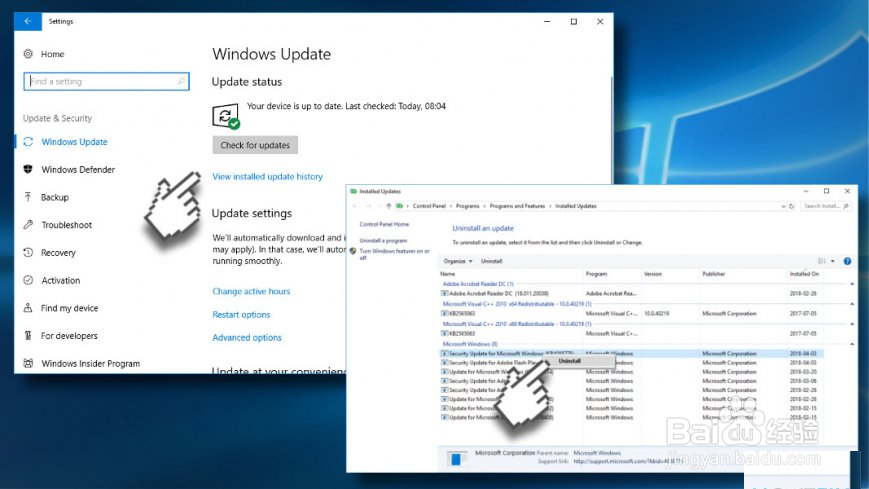Click the Windows Insider Program icon
Screen dimensions: 869x489
click(28, 363)
